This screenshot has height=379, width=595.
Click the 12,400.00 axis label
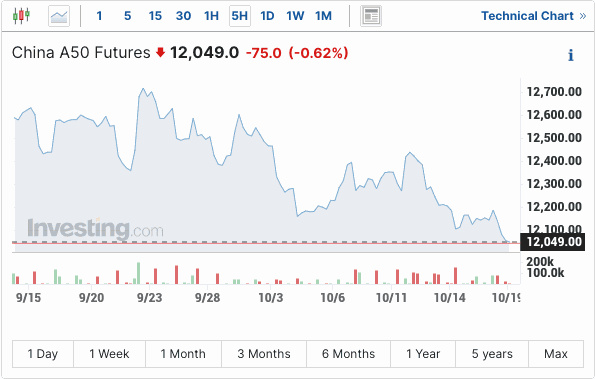point(554,161)
